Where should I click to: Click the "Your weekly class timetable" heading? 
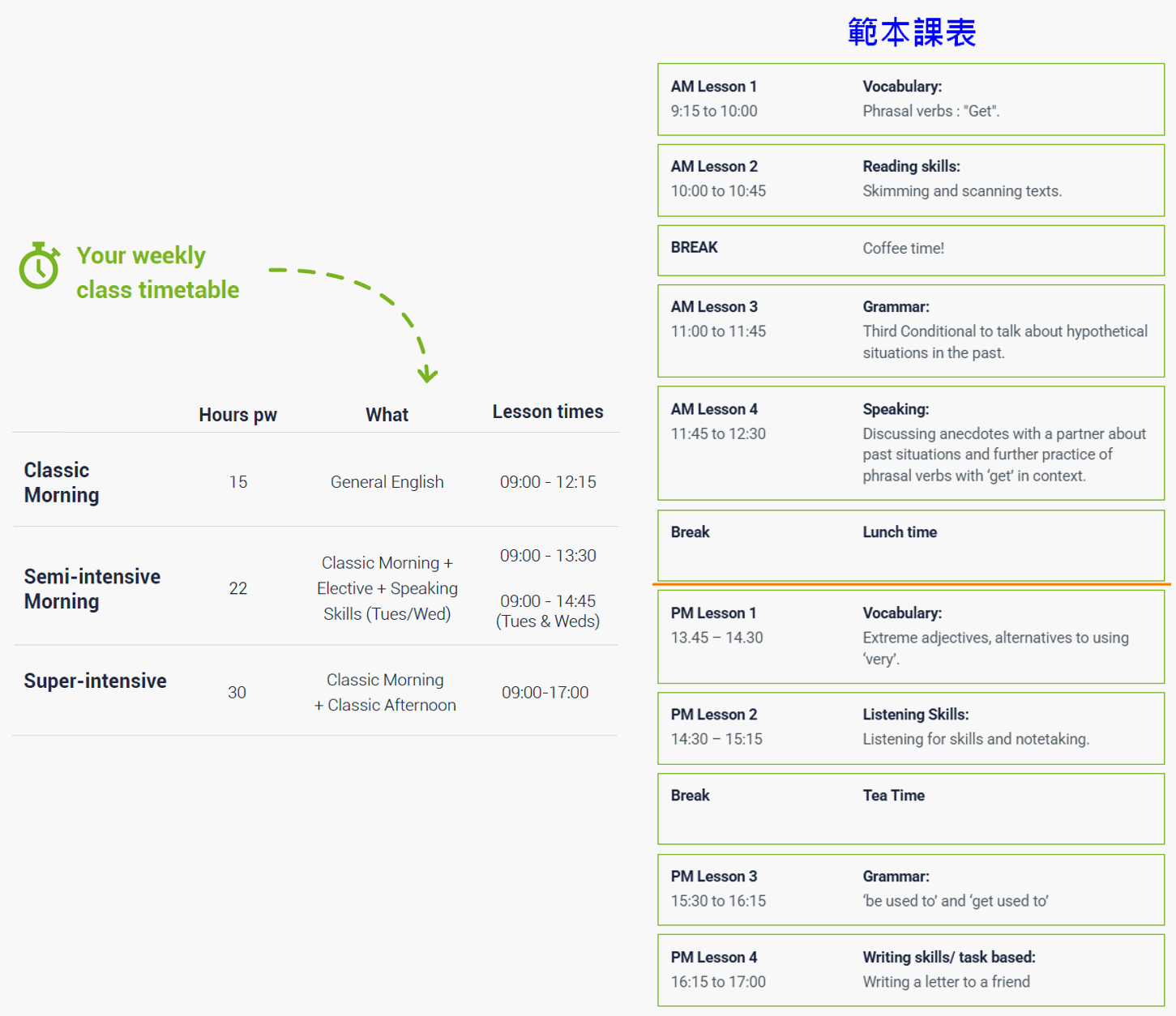(x=157, y=272)
